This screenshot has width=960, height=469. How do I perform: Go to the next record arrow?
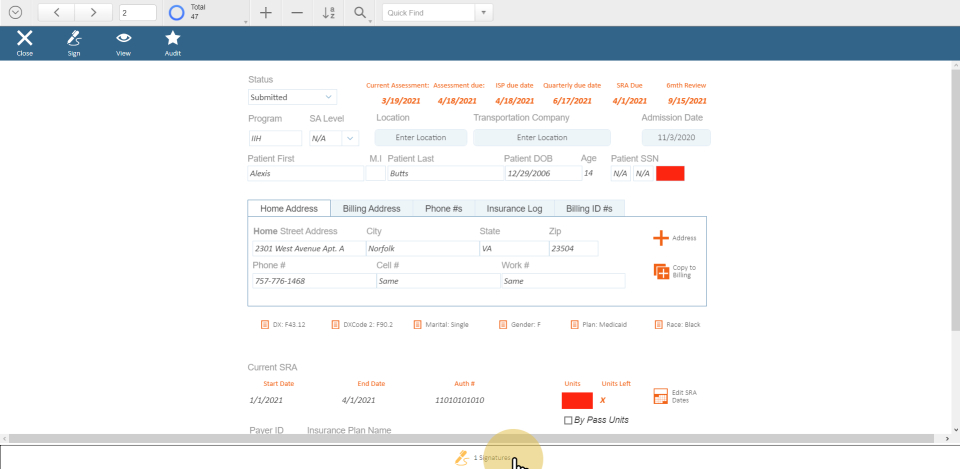93,13
